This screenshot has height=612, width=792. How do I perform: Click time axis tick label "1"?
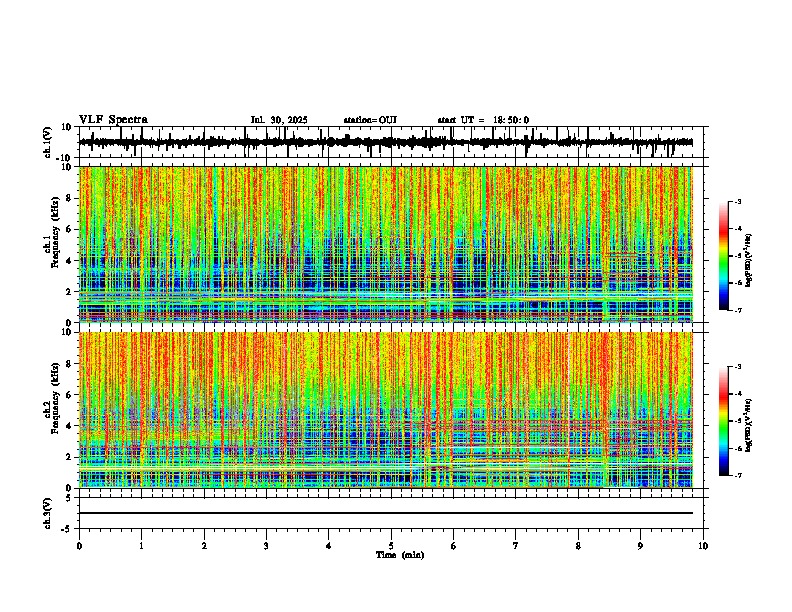[142, 546]
